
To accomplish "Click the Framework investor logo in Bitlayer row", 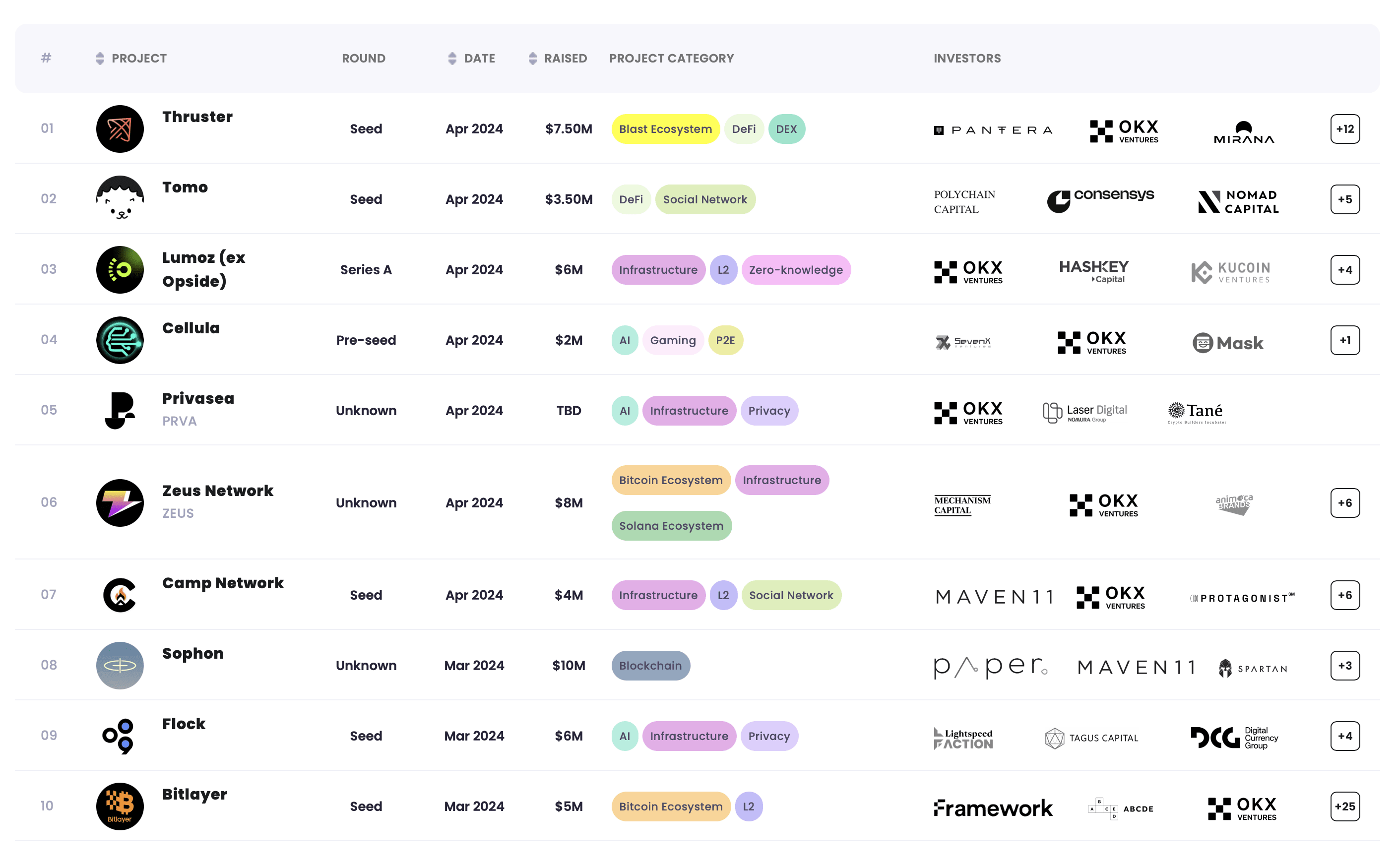I will (x=993, y=807).
